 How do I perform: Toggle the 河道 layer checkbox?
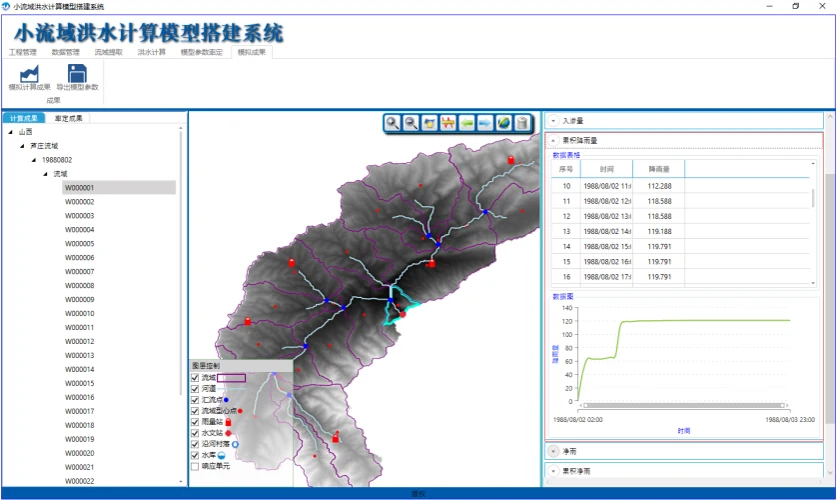tap(195, 388)
